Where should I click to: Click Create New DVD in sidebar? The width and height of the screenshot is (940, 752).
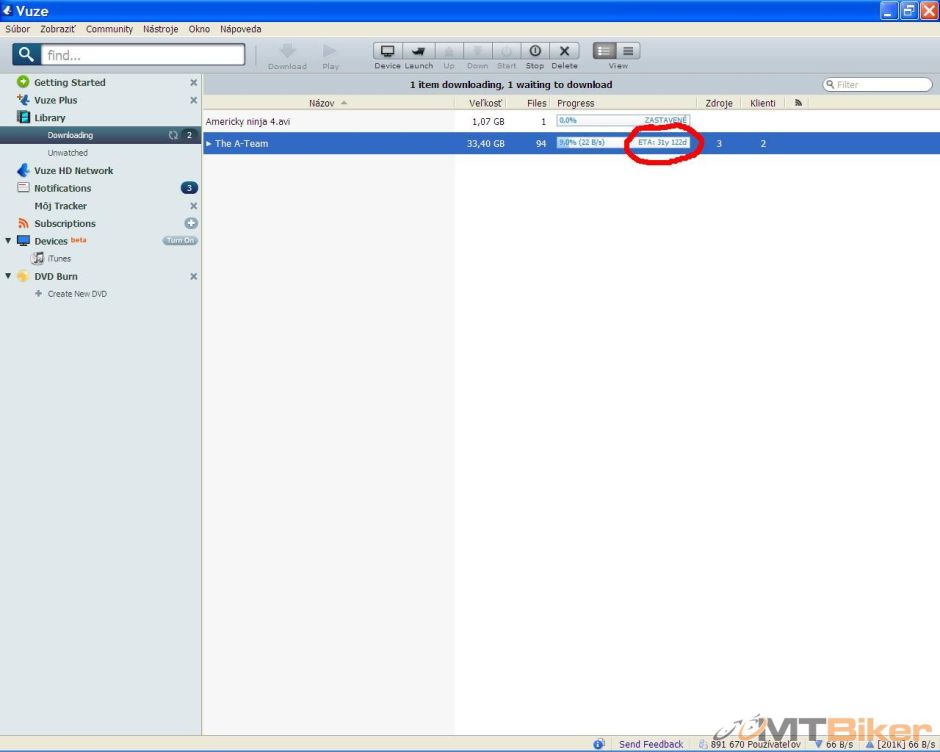(x=76, y=294)
